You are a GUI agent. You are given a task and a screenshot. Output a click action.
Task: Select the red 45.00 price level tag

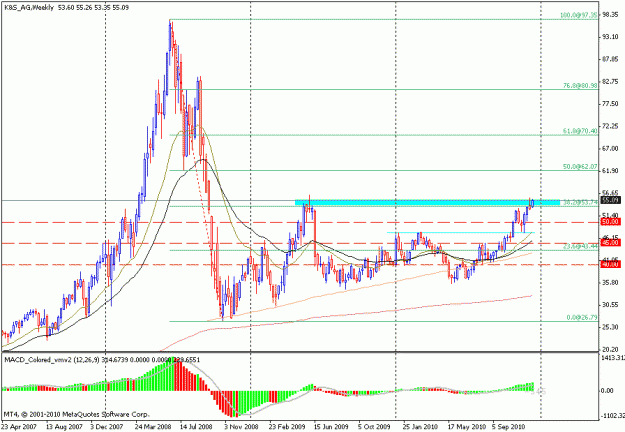(611, 242)
